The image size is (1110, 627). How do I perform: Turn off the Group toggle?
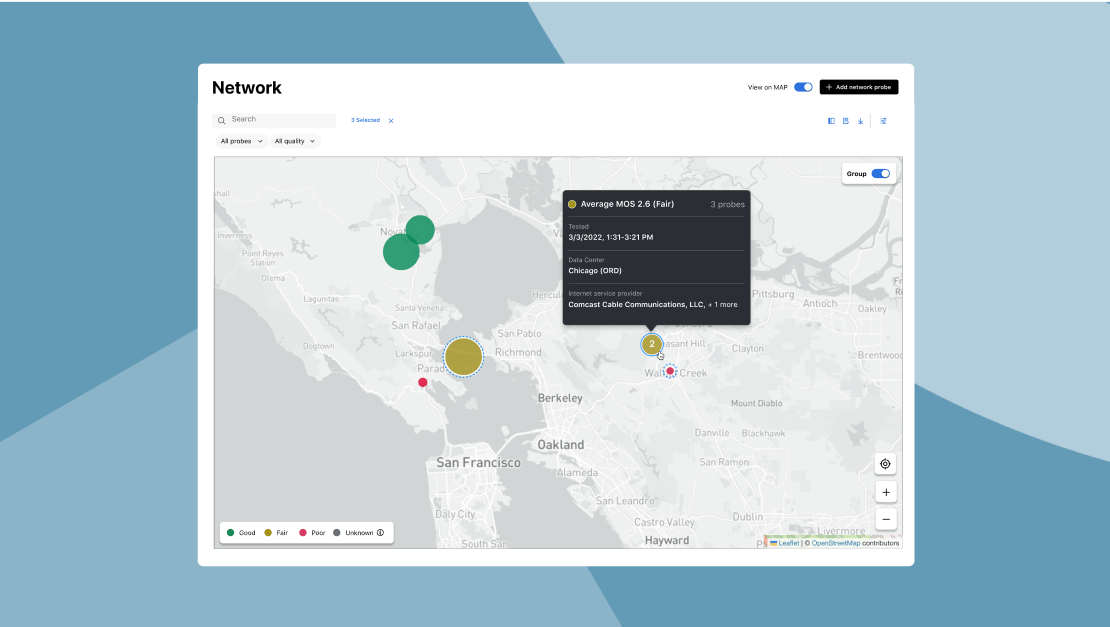click(880, 174)
